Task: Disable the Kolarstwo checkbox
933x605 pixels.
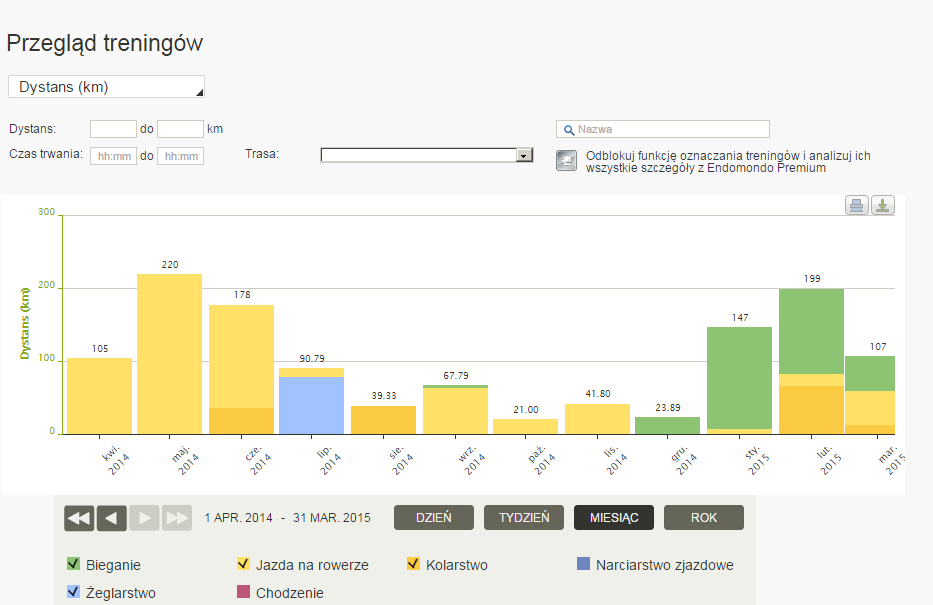Action: [x=413, y=564]
